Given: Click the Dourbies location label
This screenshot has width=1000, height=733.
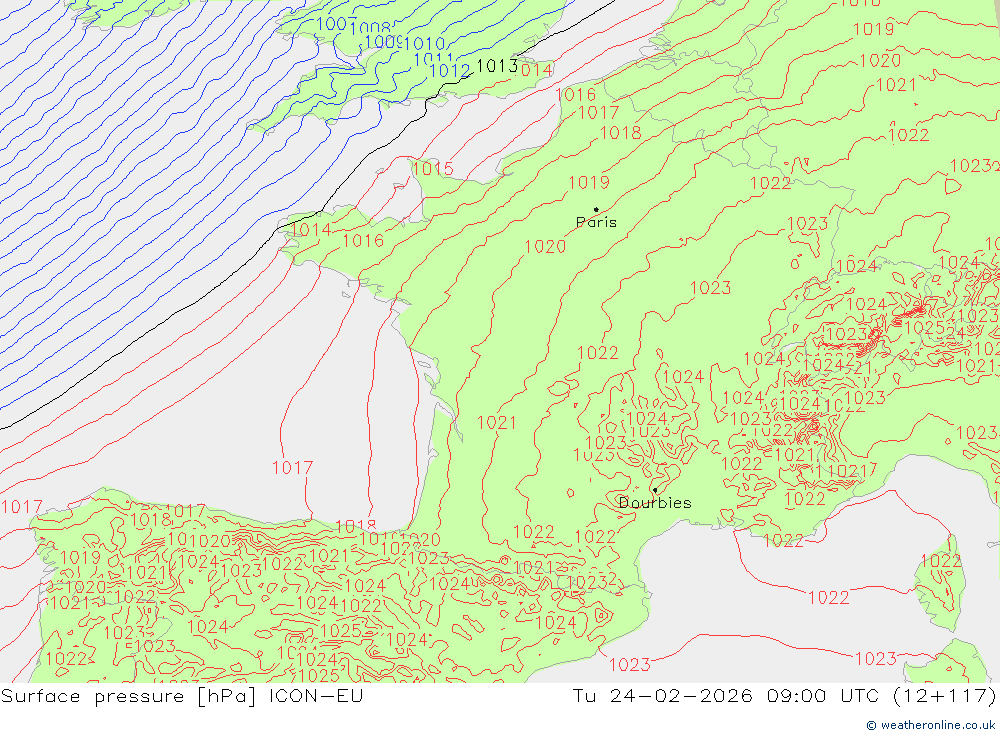Looking at the screenshot, I should [x=655, y=503].
